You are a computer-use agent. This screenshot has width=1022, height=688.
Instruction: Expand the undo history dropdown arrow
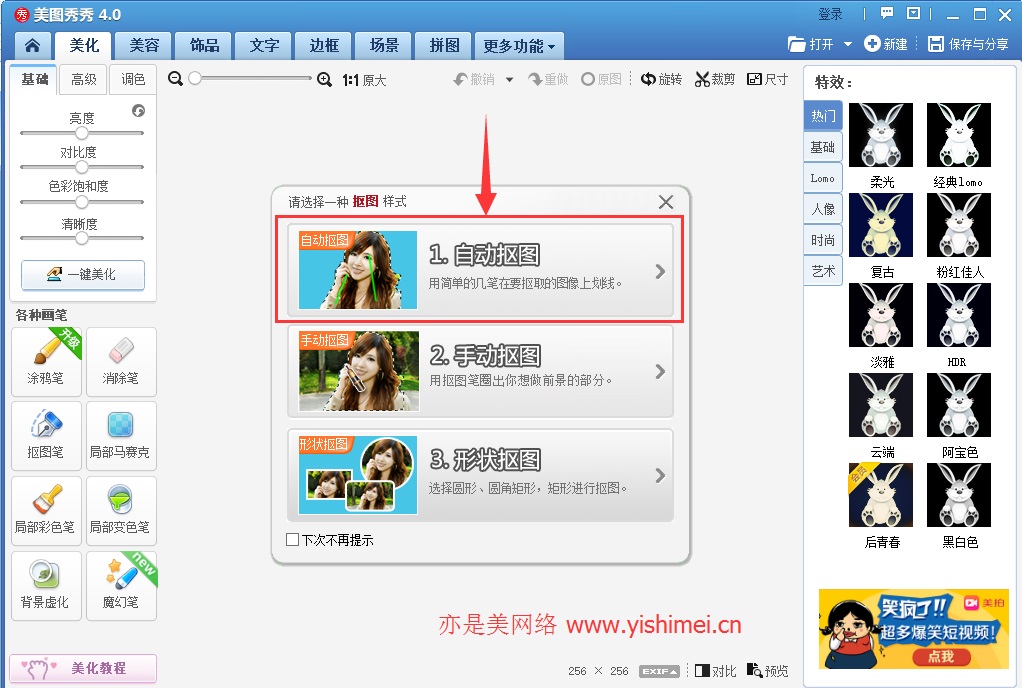pos(510,79)
